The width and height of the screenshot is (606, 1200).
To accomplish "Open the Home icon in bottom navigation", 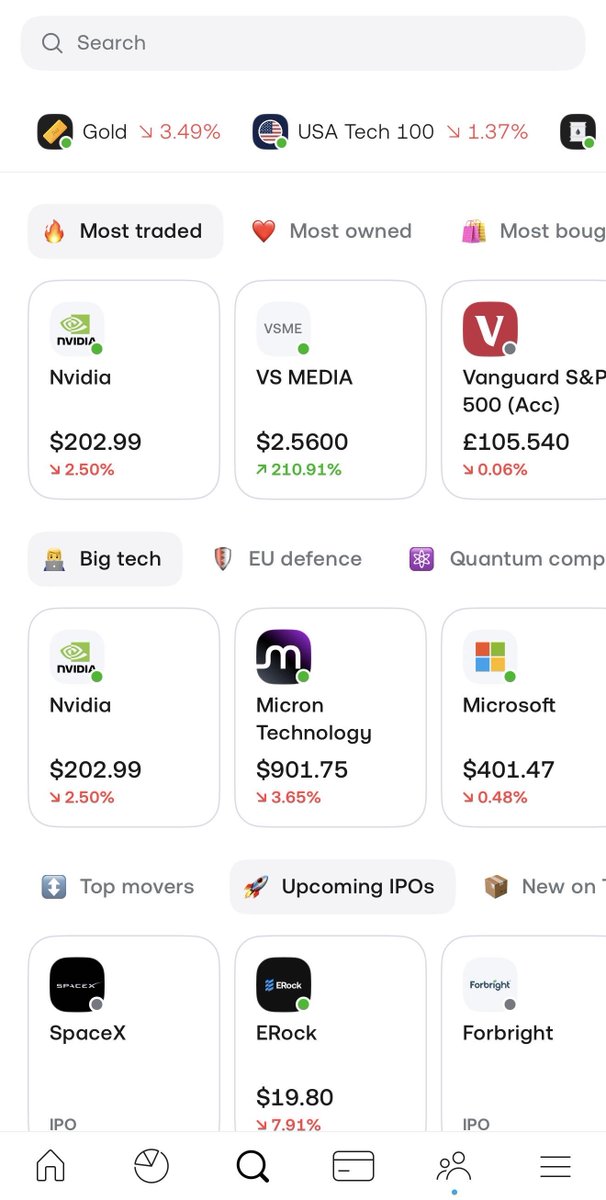I will (50, 1165).
